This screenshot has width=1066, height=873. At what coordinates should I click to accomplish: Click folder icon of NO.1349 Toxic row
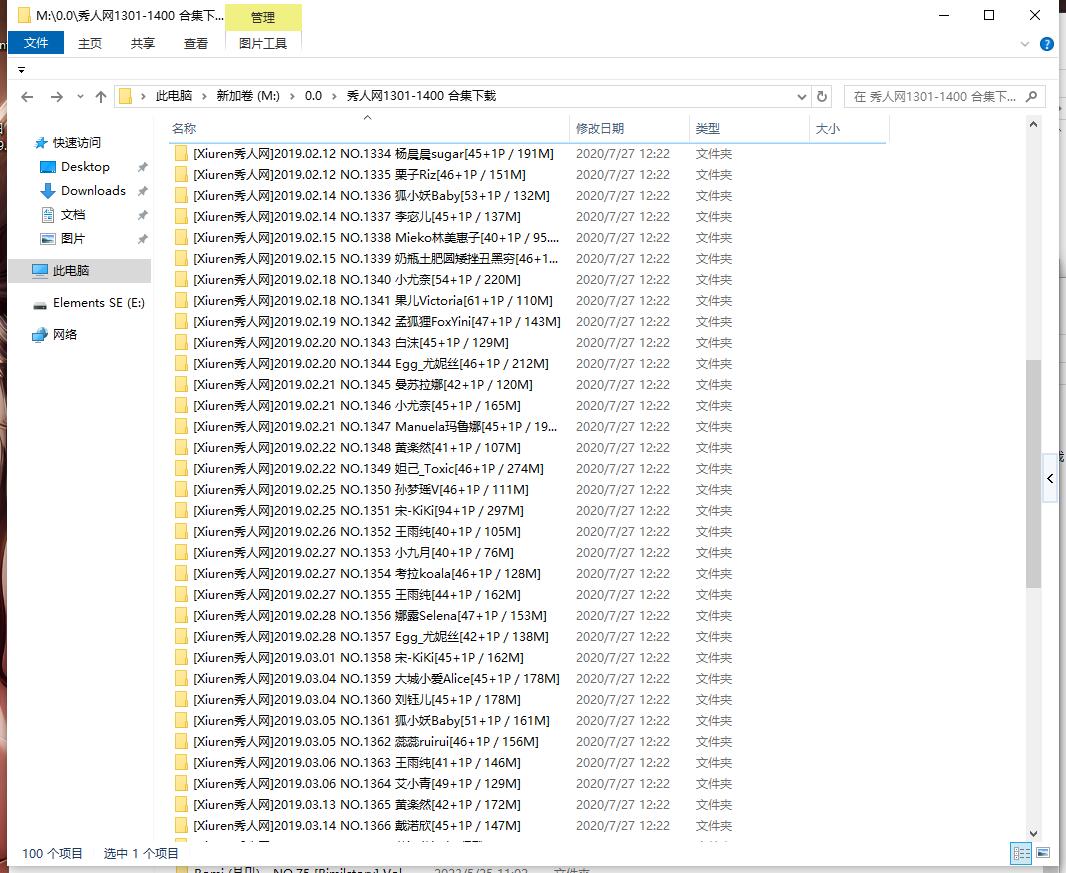(x=182, y=468)
